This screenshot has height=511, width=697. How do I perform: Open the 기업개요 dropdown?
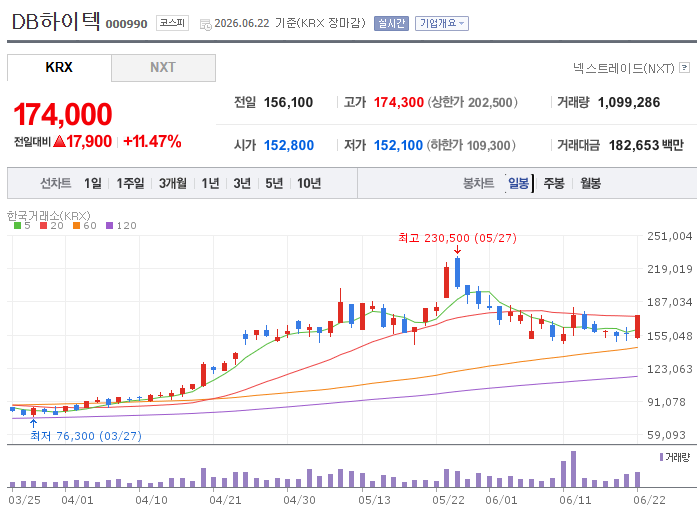[x=442, y=23]
